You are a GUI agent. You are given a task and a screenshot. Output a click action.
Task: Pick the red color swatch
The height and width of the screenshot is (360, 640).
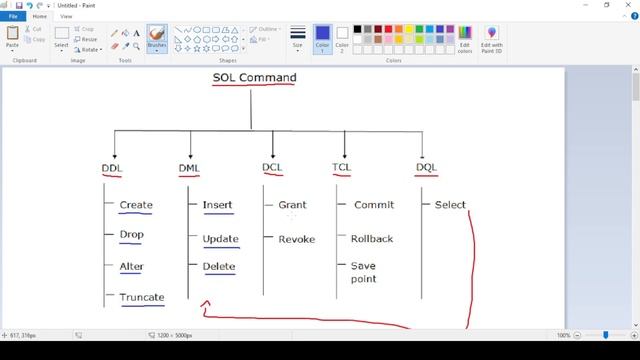(x=388, y=29)
